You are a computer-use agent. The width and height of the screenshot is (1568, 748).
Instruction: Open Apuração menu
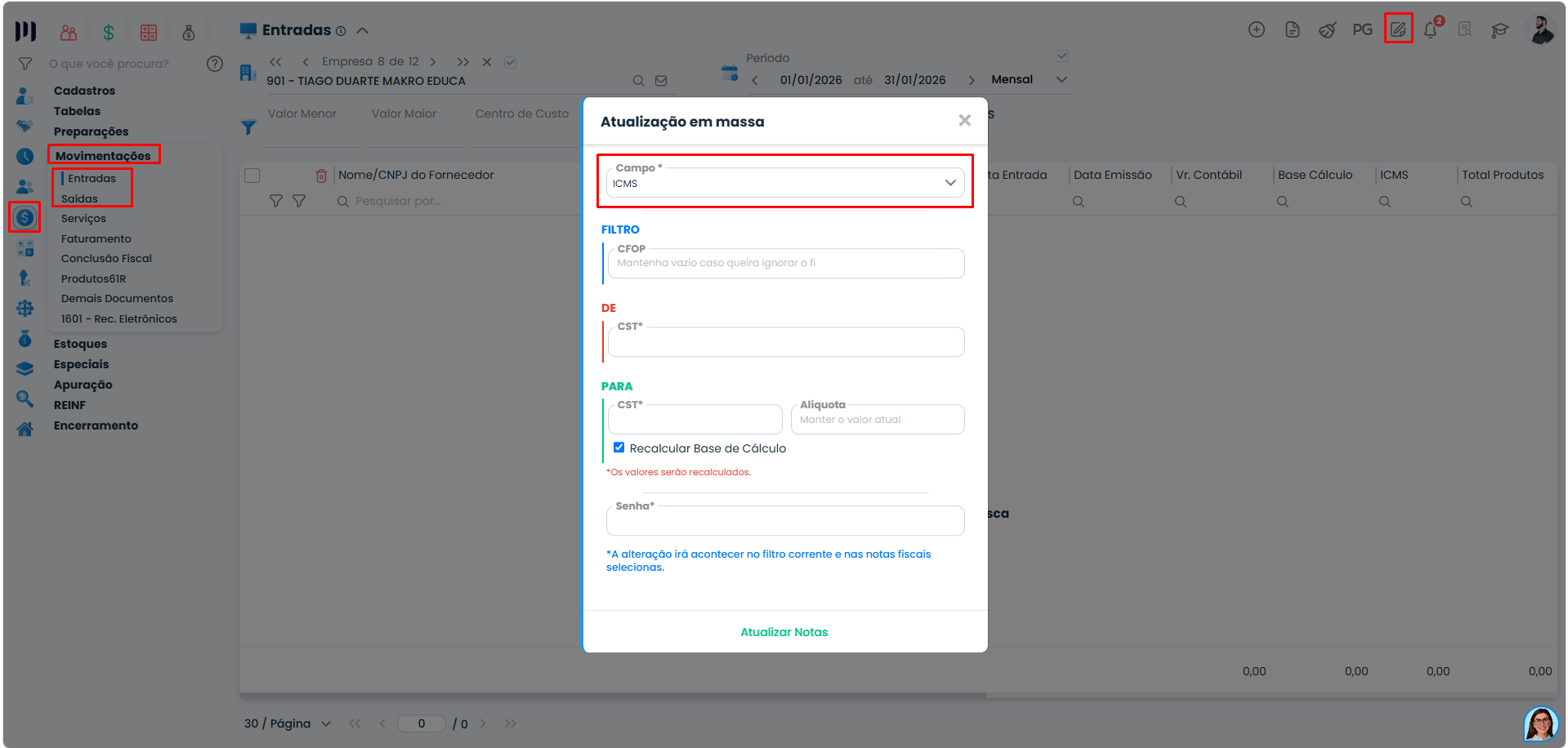coord(83,385)
